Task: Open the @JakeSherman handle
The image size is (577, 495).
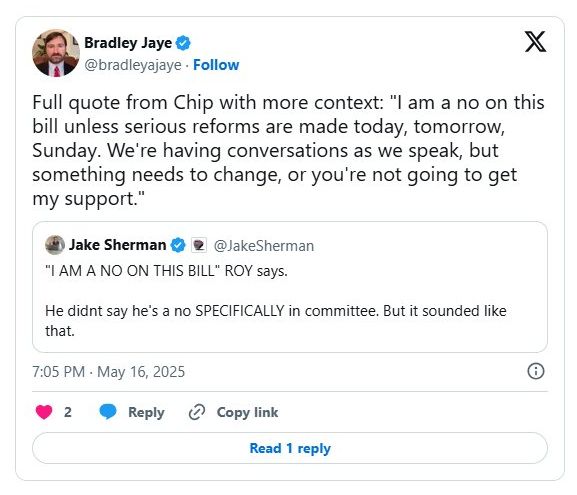Action: pyautogui.click(x=264, y=246)
